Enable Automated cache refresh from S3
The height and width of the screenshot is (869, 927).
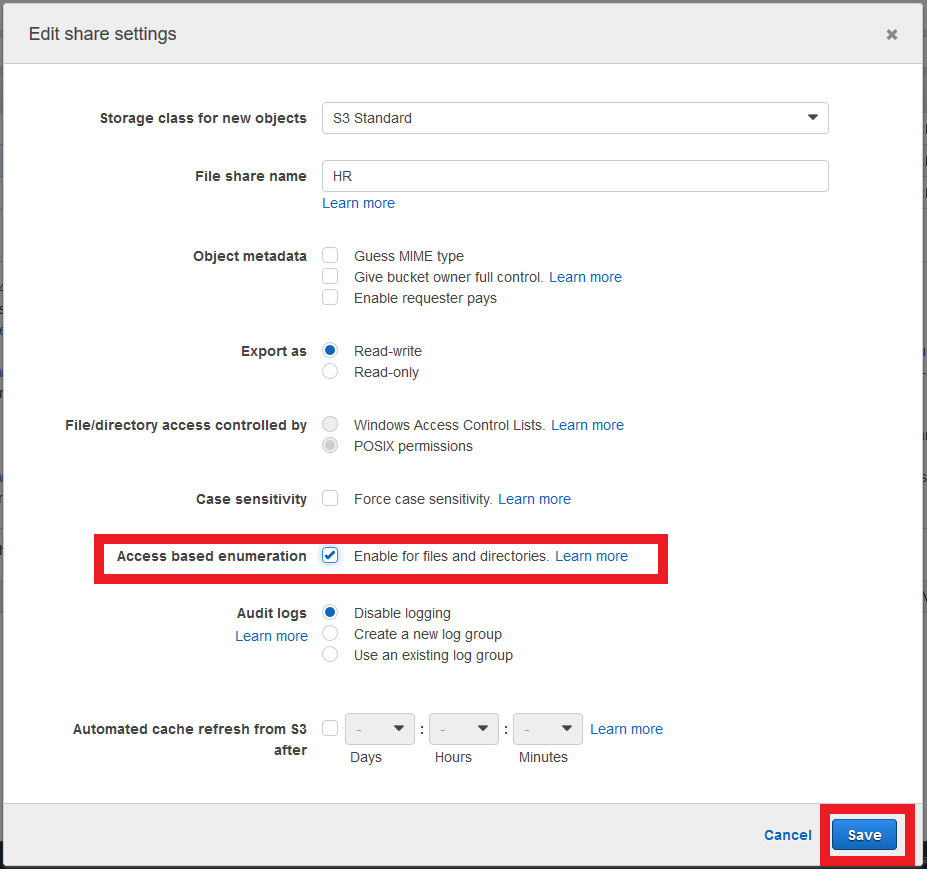click(x=330, y=728)
